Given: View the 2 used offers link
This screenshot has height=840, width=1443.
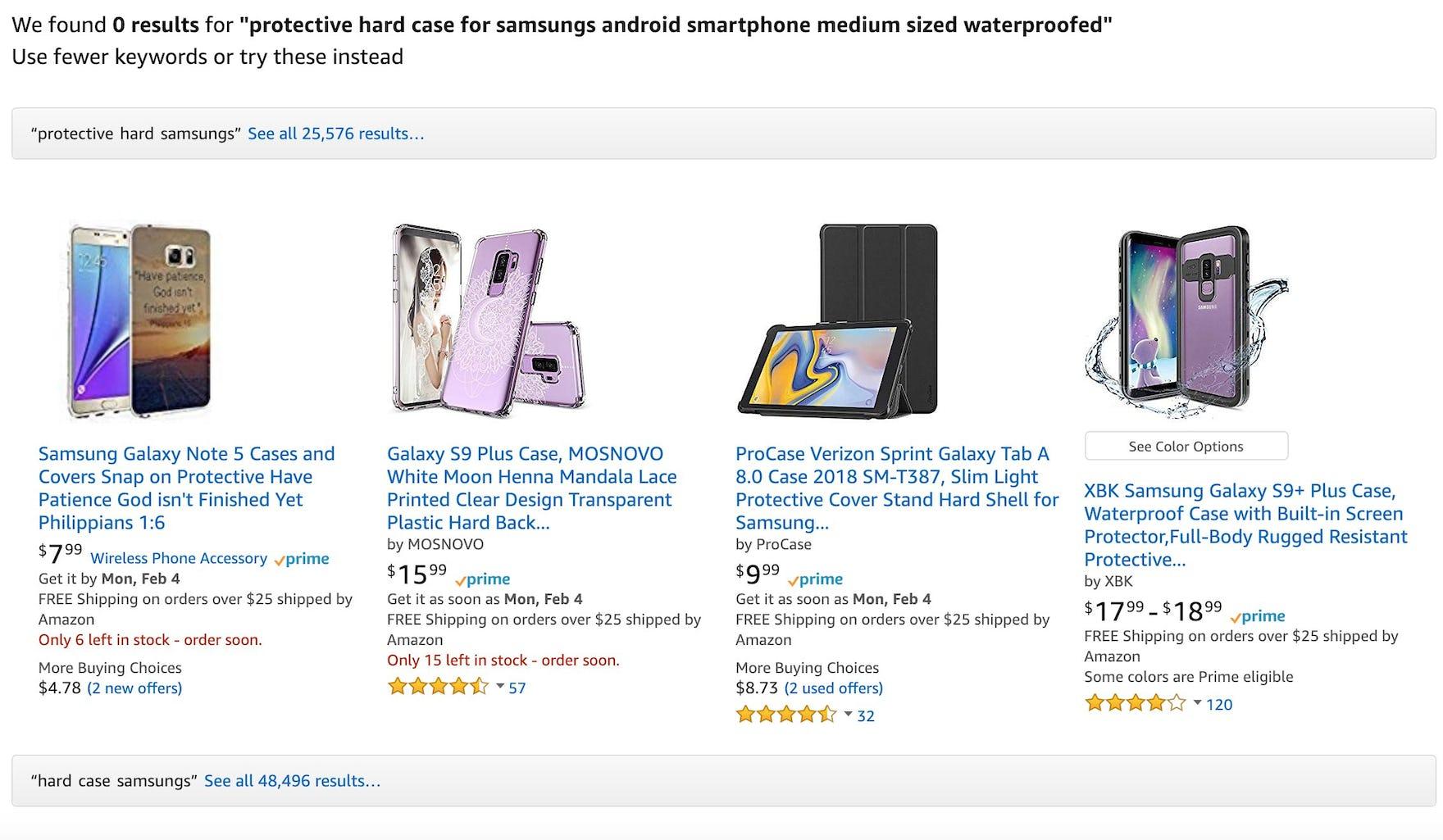Looking at the screenshot, I should click(833, 688).
